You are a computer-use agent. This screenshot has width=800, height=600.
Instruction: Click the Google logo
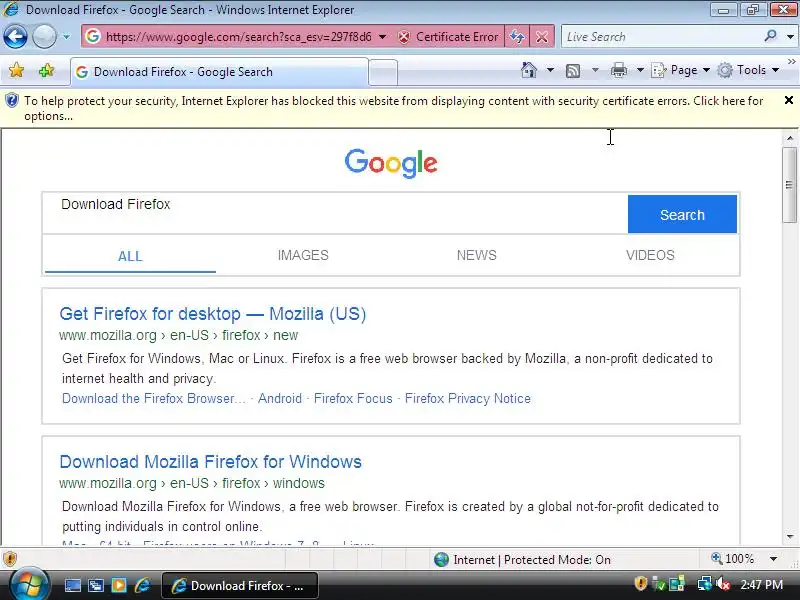(x=391, y=163)
